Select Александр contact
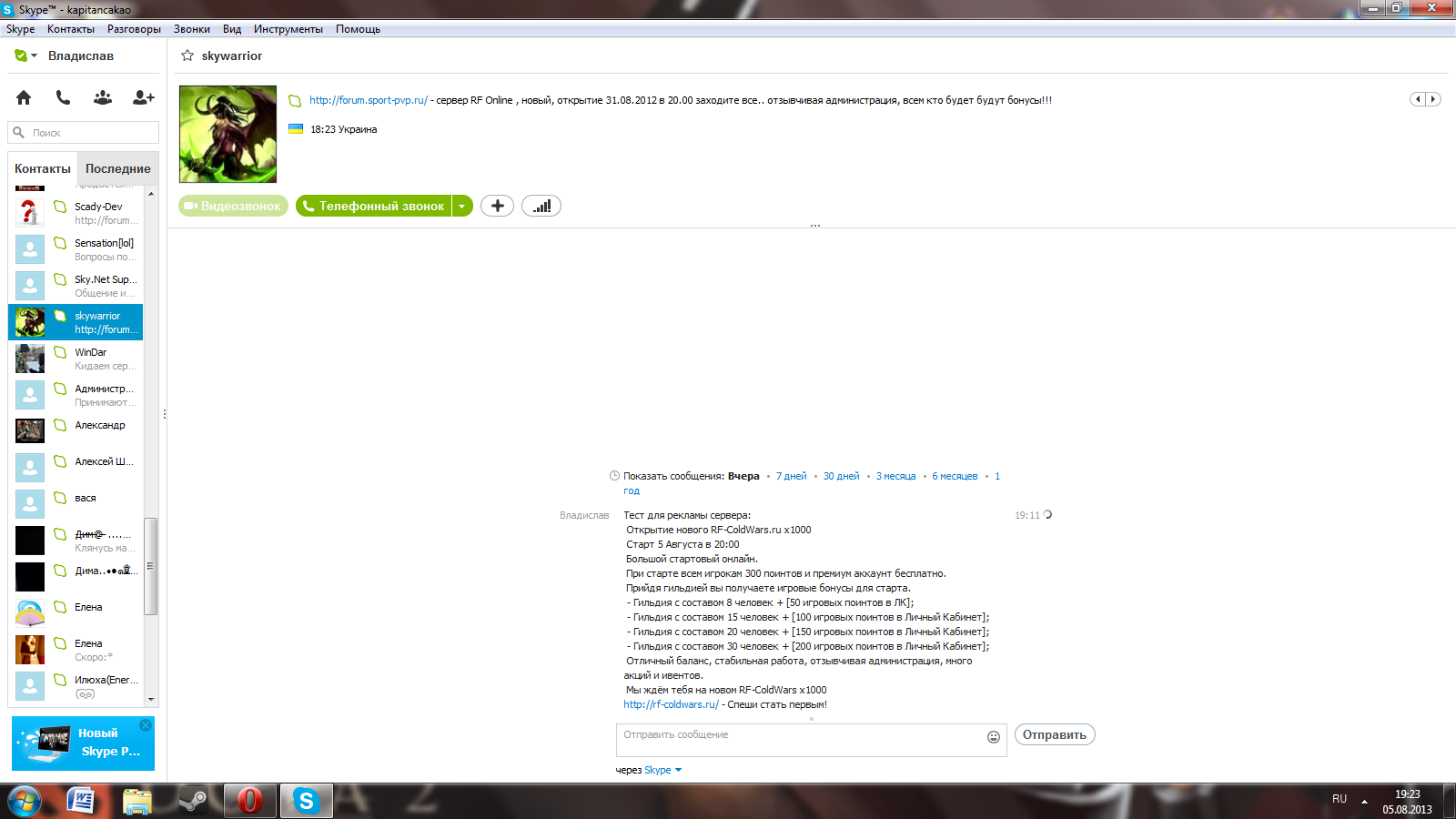This screenshot has height=819, width=1456. 76,431
